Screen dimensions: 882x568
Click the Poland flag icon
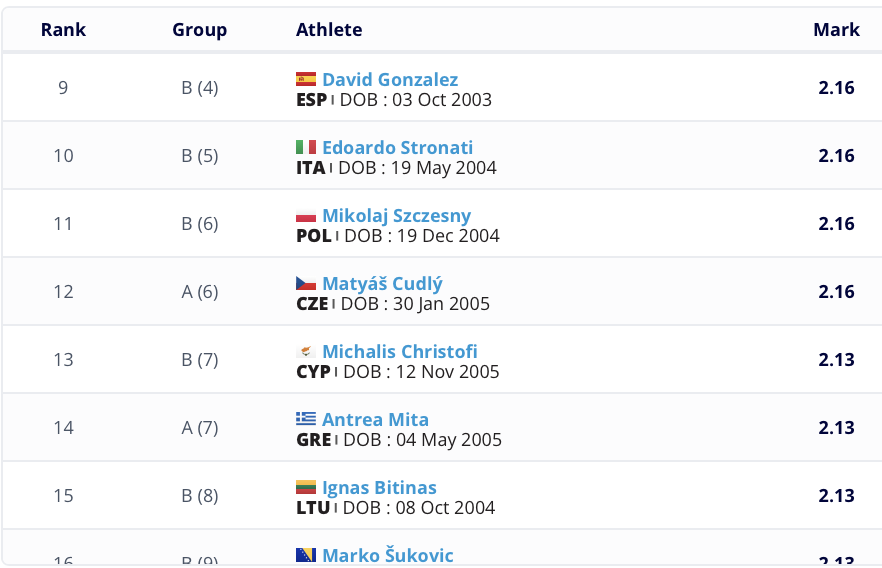[x=306, y=215]
